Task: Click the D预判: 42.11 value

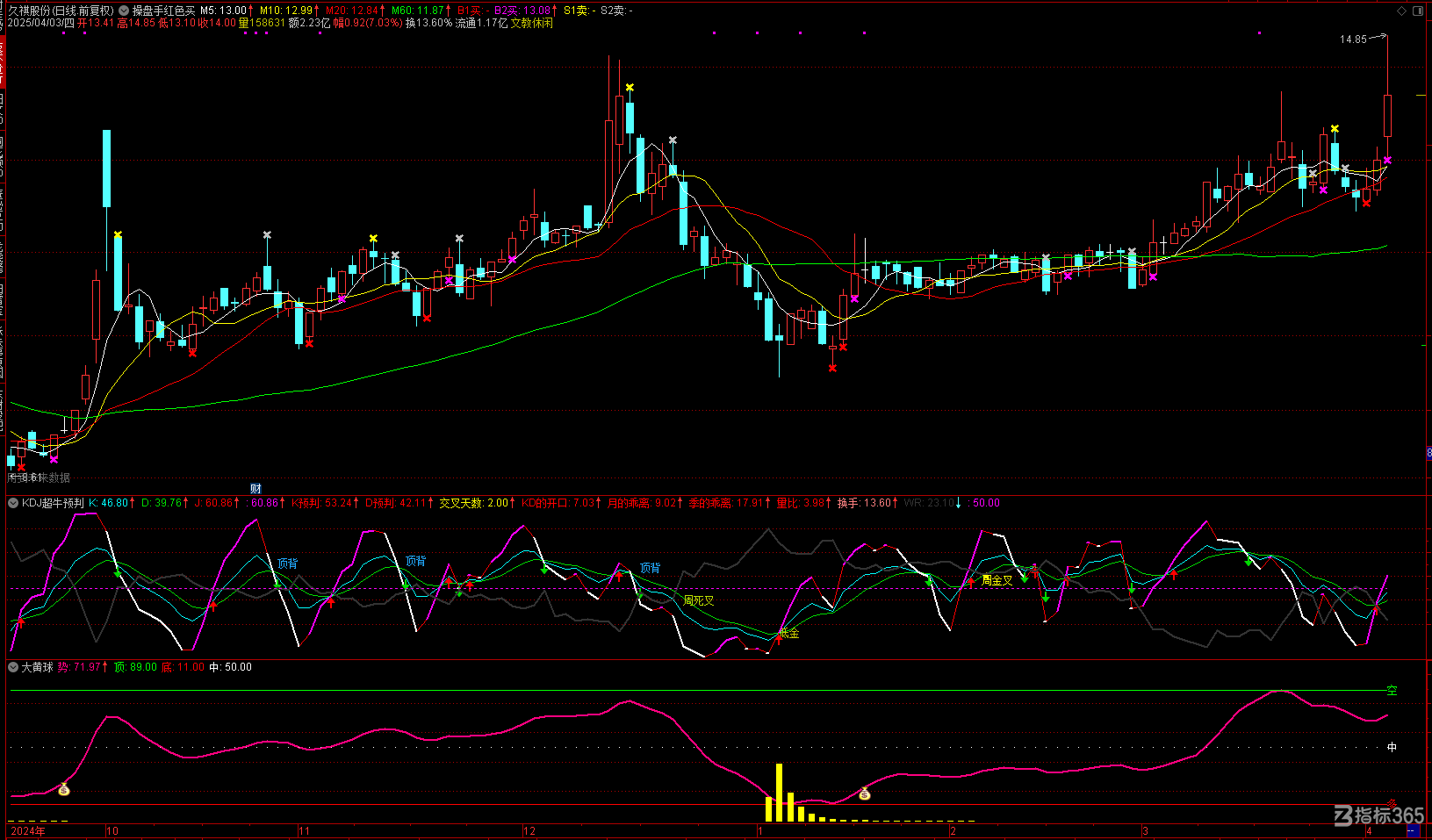Action: (x=395, y=503)
